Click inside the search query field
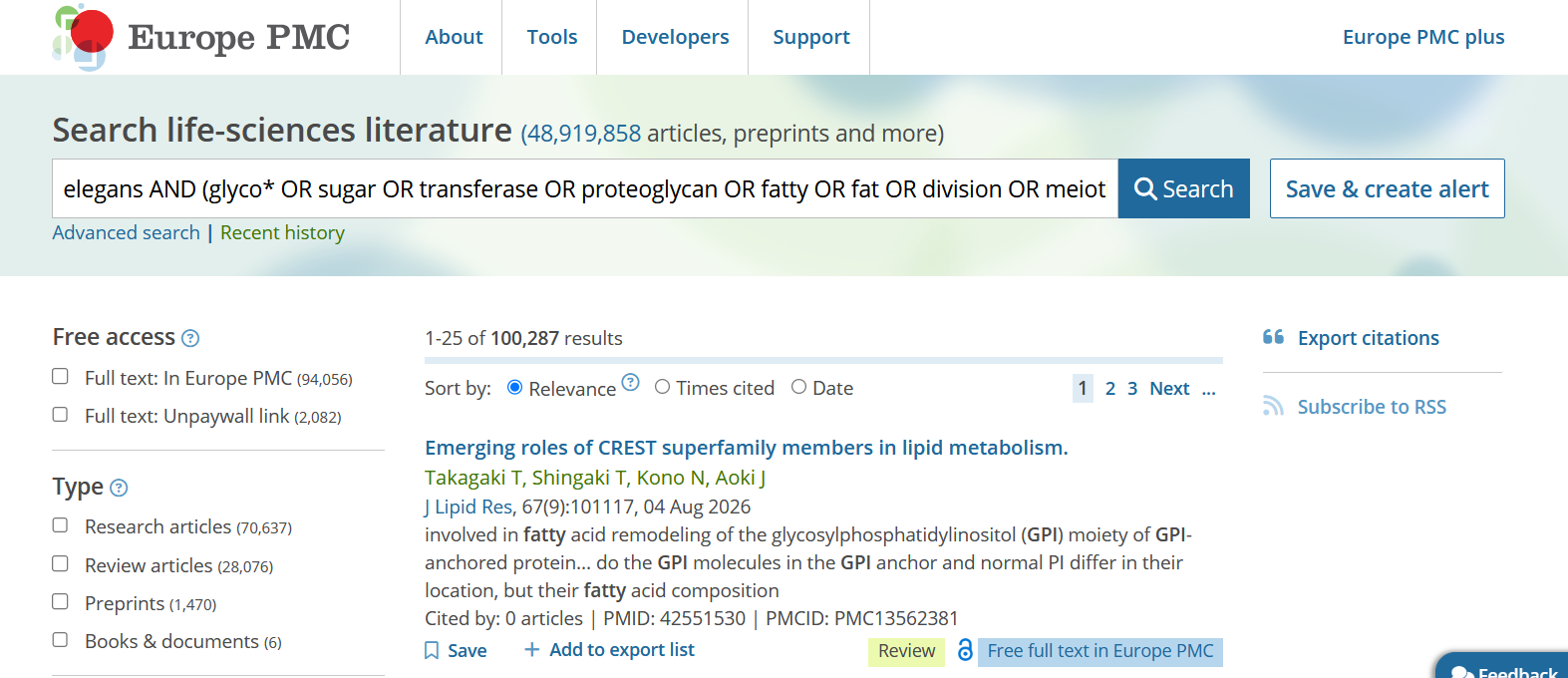Viewport: 1568px width, 678px height. point(585,188)
